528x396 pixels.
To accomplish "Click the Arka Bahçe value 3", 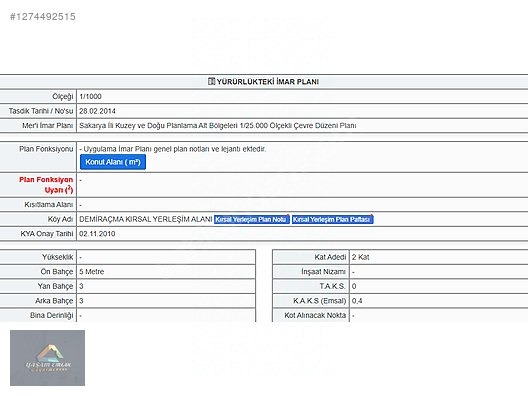I will click(x=81, y=301).
